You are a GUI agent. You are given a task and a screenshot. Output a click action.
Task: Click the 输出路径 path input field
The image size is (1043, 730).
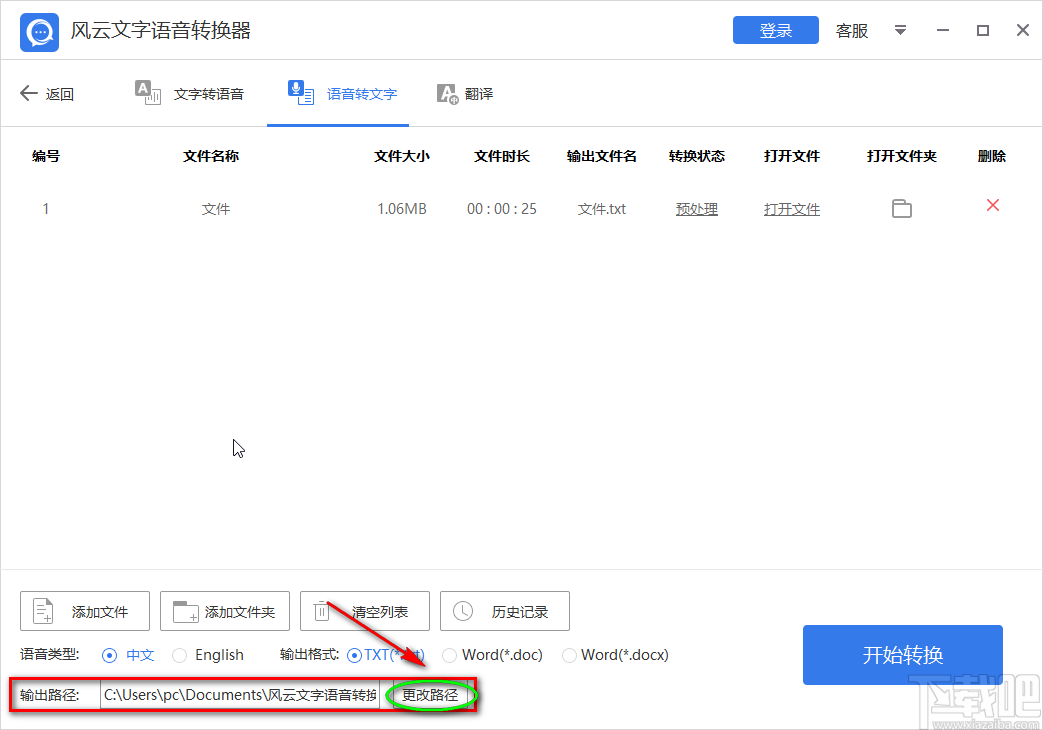[x=240, y=695]
